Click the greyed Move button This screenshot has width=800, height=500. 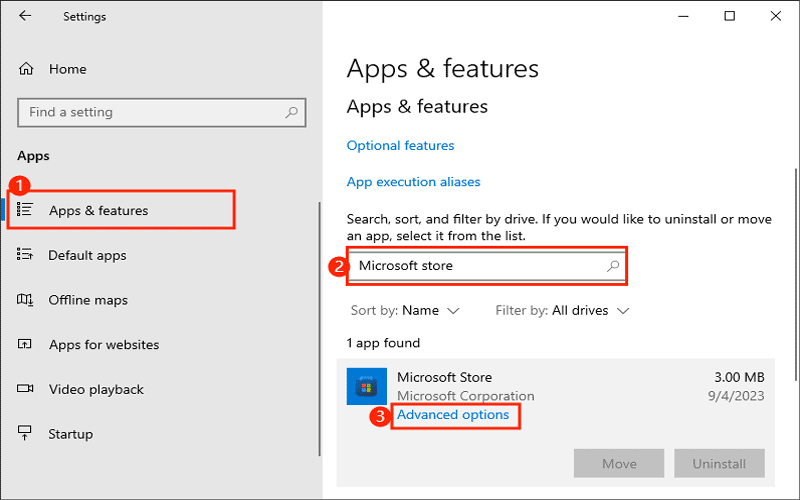click(x=619, y=463)
